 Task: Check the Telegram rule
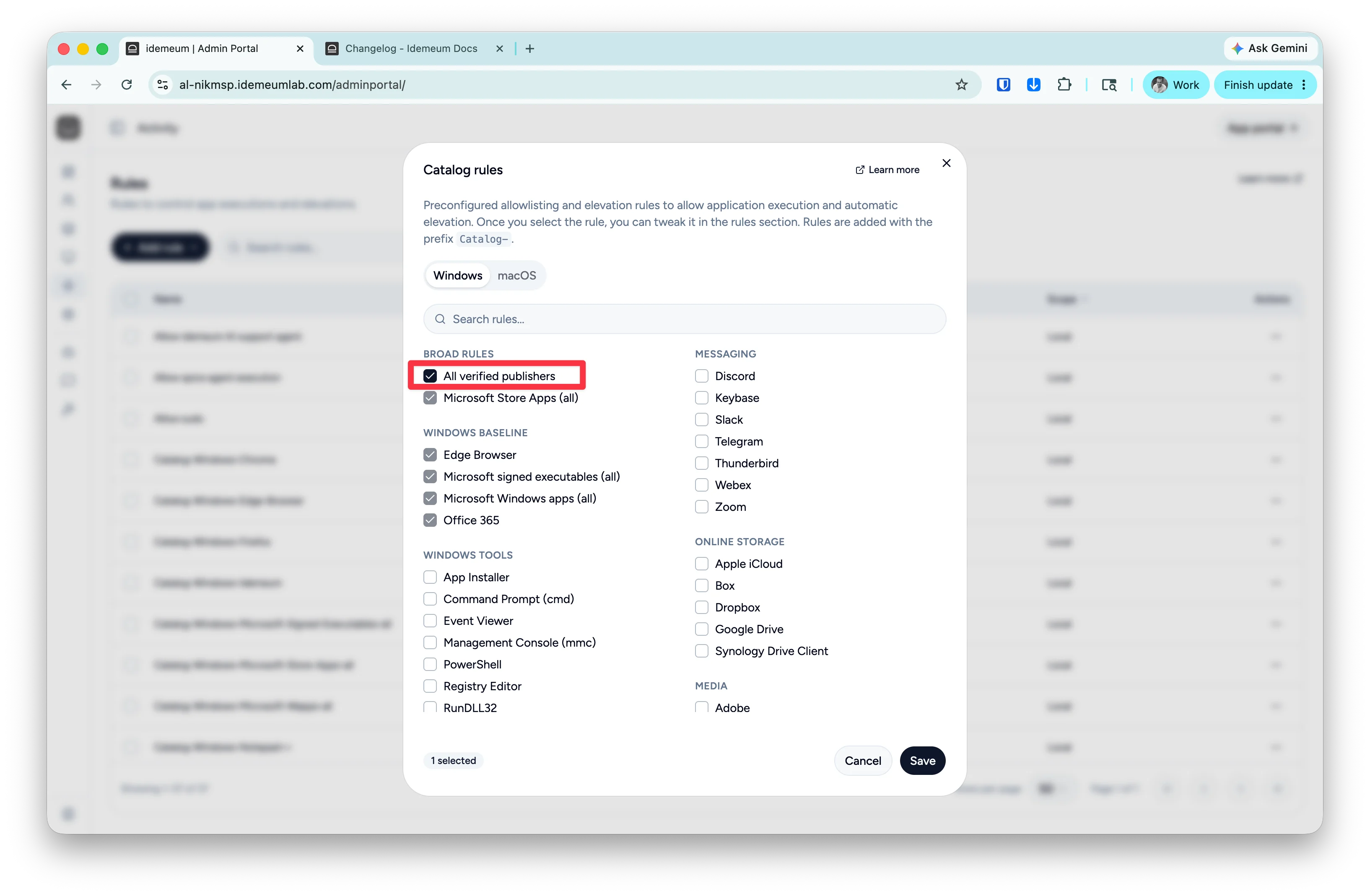702,441
